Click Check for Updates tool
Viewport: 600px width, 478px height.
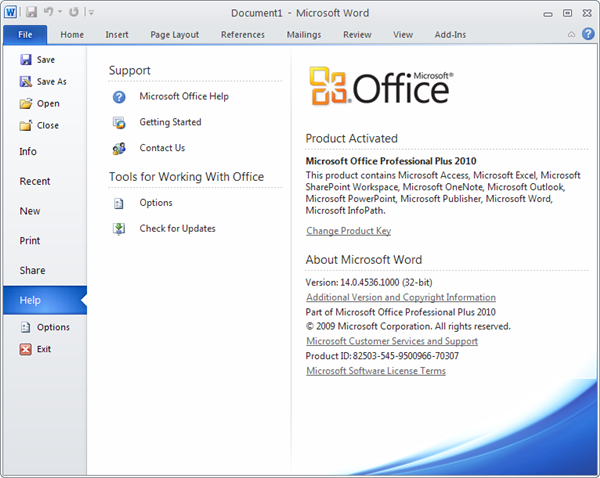click(x=177, y=229)
